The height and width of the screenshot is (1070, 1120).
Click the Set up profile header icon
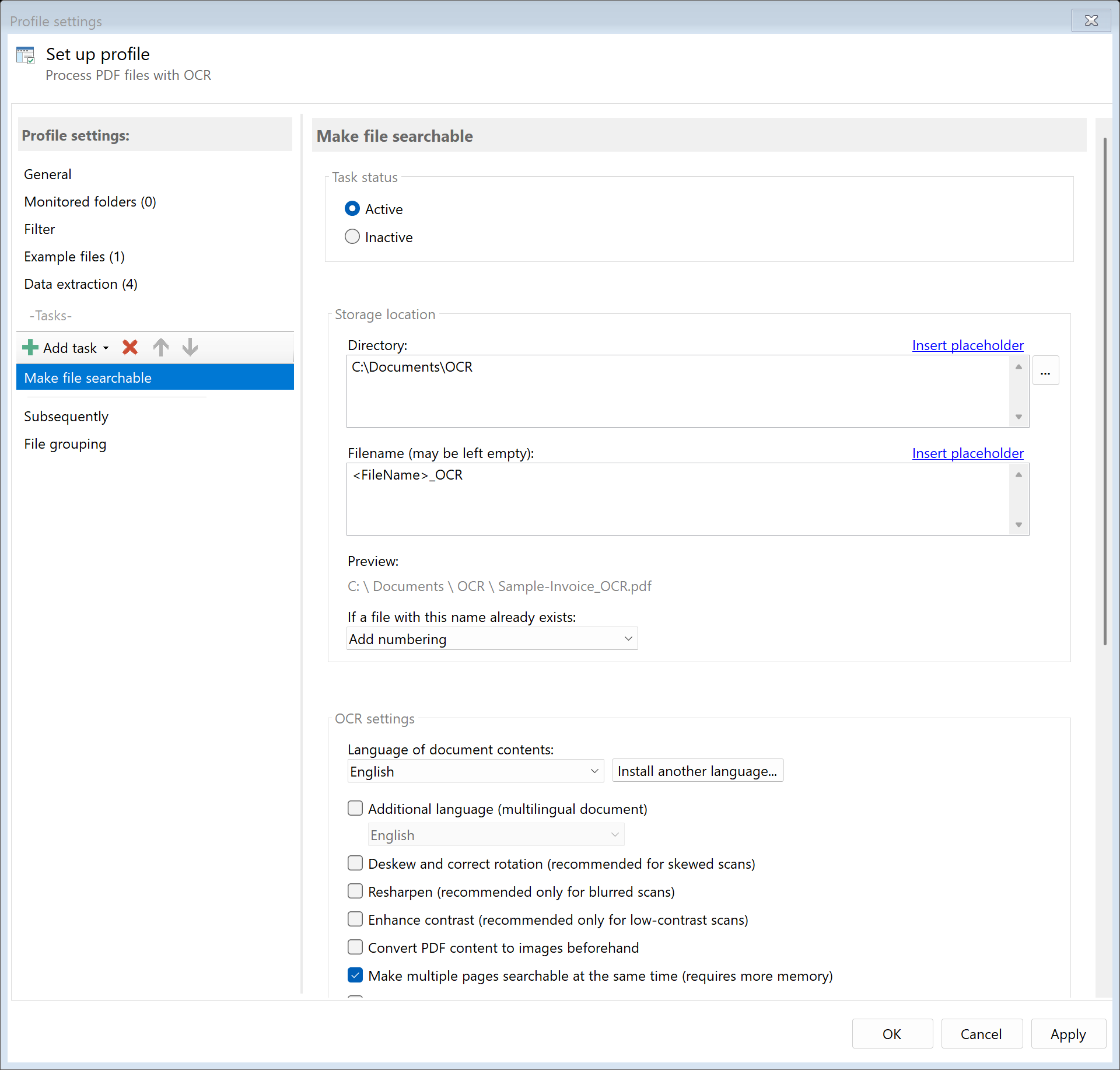coord(26,55)
